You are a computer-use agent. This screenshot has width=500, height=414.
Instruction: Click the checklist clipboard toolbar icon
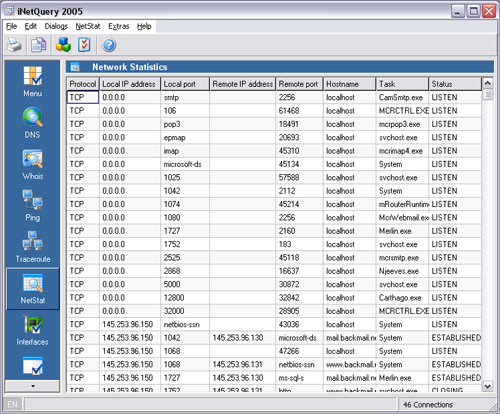tap(84, 45)
